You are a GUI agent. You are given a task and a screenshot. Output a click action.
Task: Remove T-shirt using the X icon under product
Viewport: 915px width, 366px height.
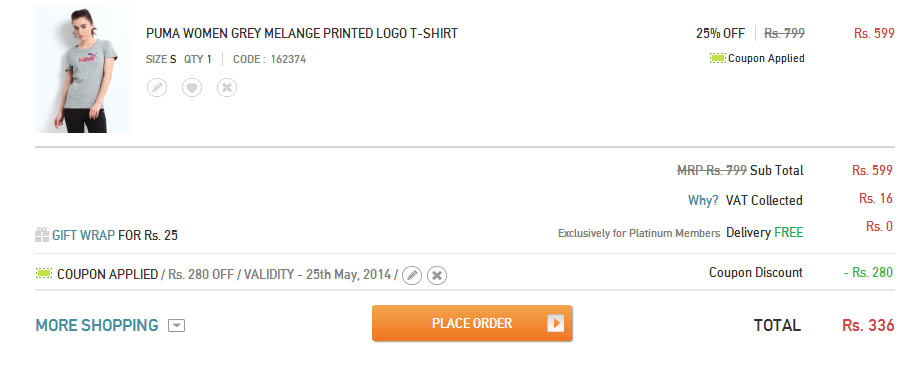[227, 88]
